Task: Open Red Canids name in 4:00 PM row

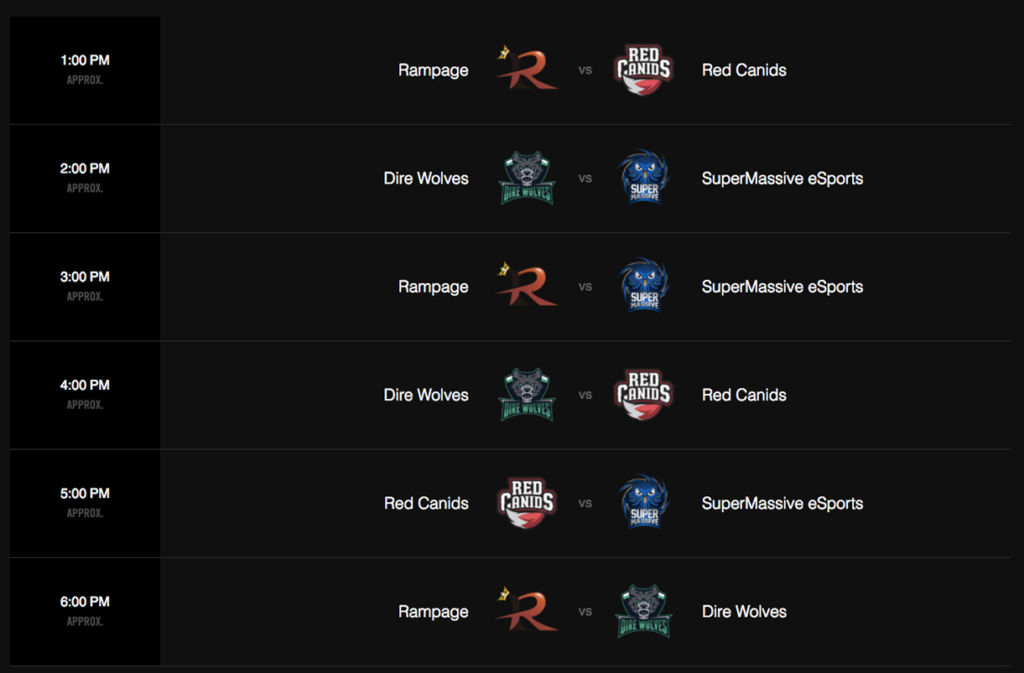Action: 744,395
